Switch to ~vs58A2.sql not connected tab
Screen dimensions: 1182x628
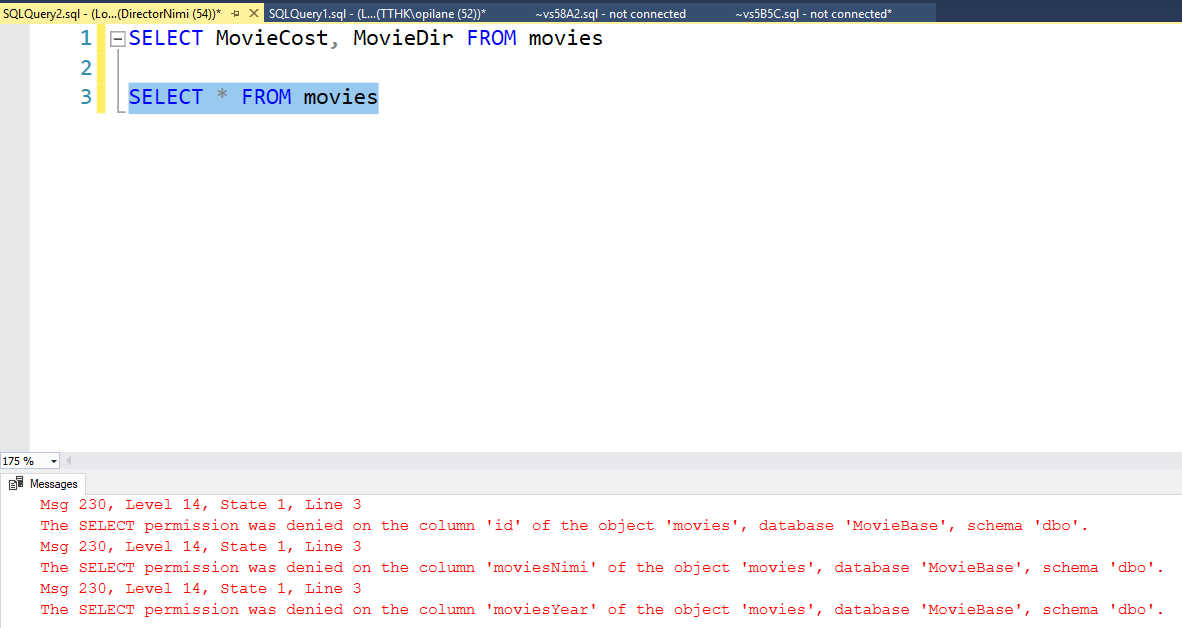point(610,13)
